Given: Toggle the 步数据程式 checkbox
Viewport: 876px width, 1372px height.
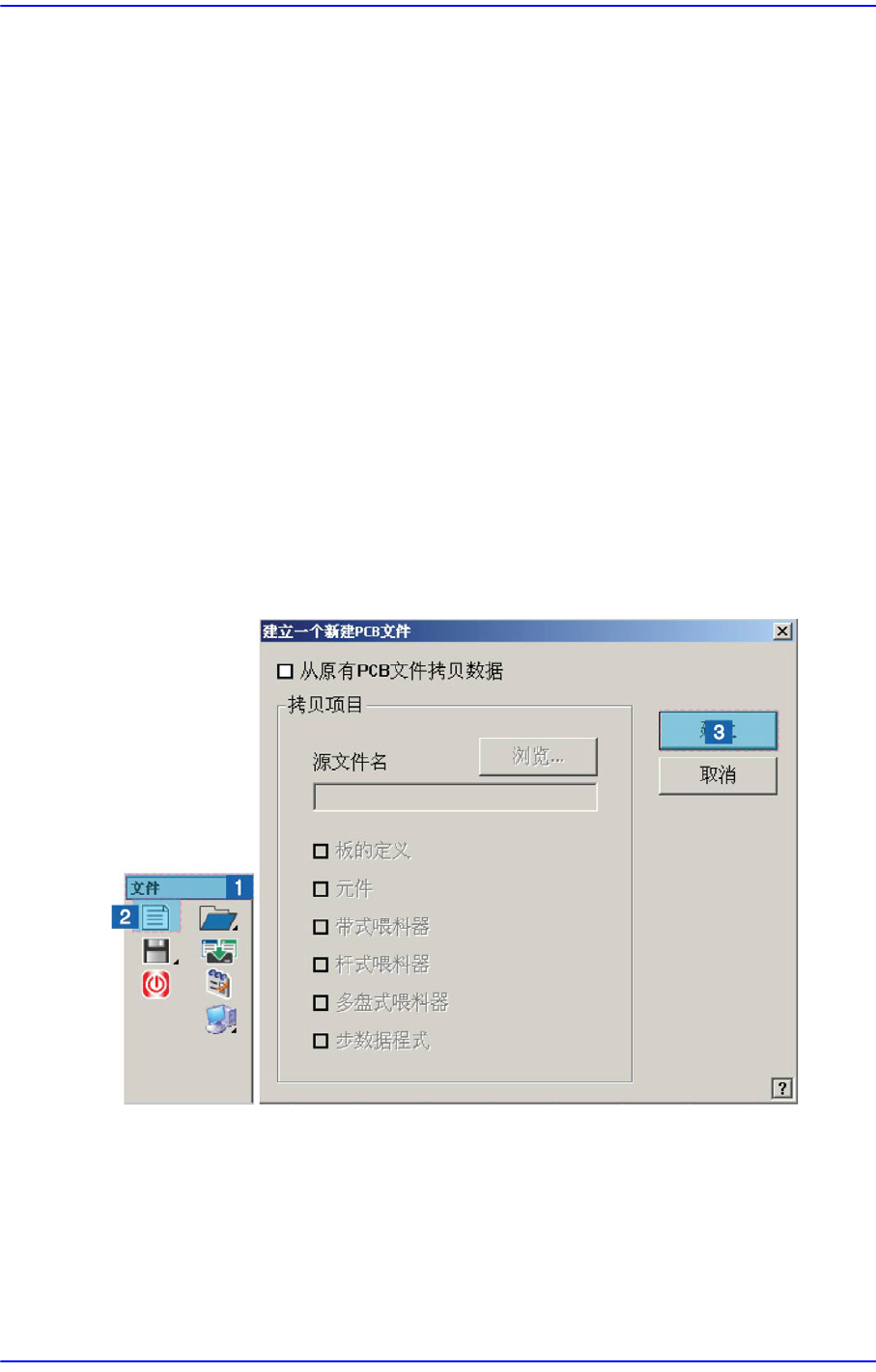Looking at the screenshot, I should [x=321, y=1041].
